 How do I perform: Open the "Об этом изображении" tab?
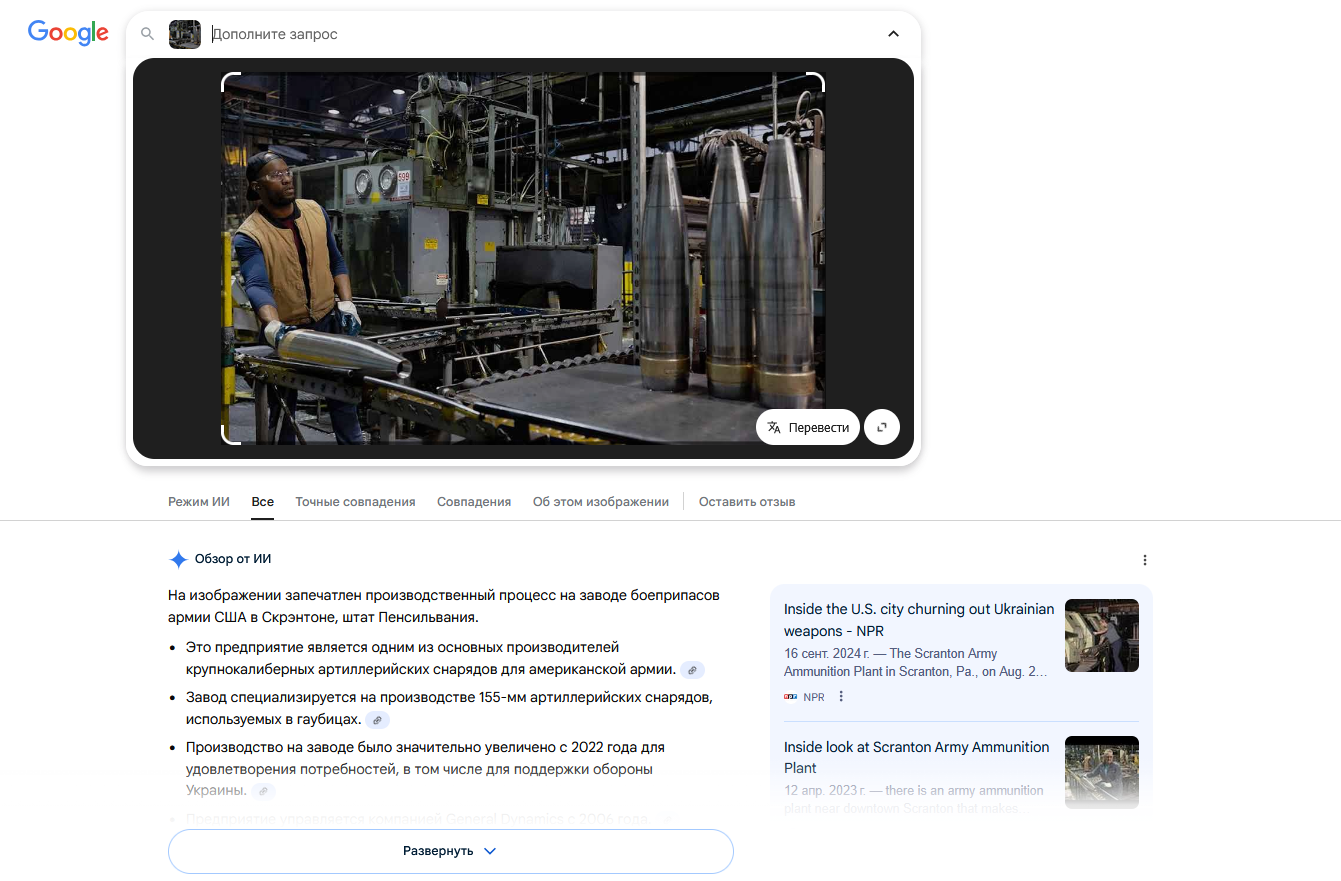click(x=601, y=502)
